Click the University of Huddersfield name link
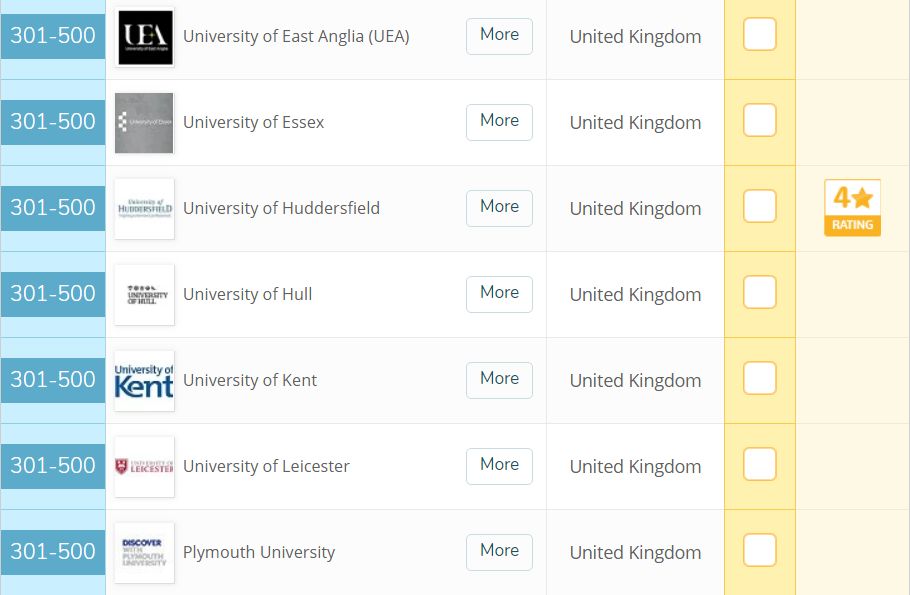 [281, 208]
